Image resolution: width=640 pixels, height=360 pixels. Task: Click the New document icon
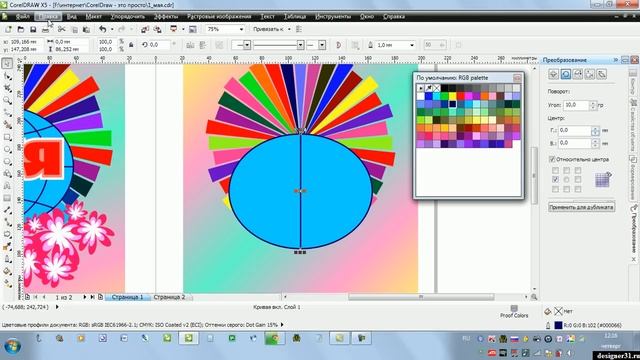coord(8,29)
